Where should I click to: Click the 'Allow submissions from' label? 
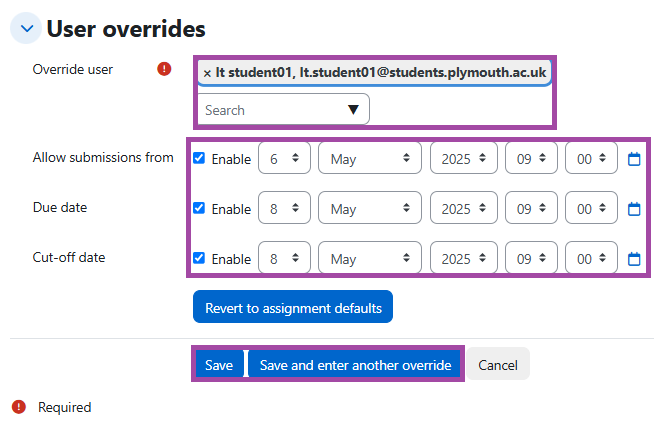[x=103, y=157]
